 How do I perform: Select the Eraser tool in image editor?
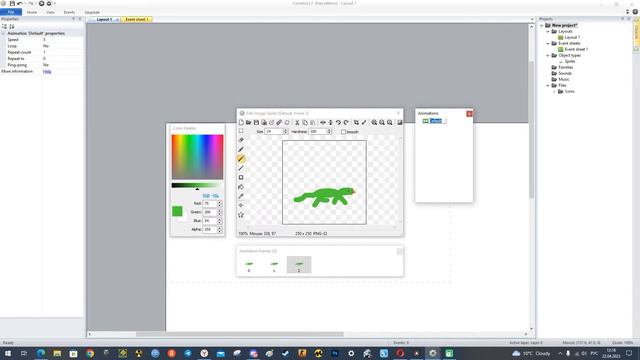click(241, 140)
